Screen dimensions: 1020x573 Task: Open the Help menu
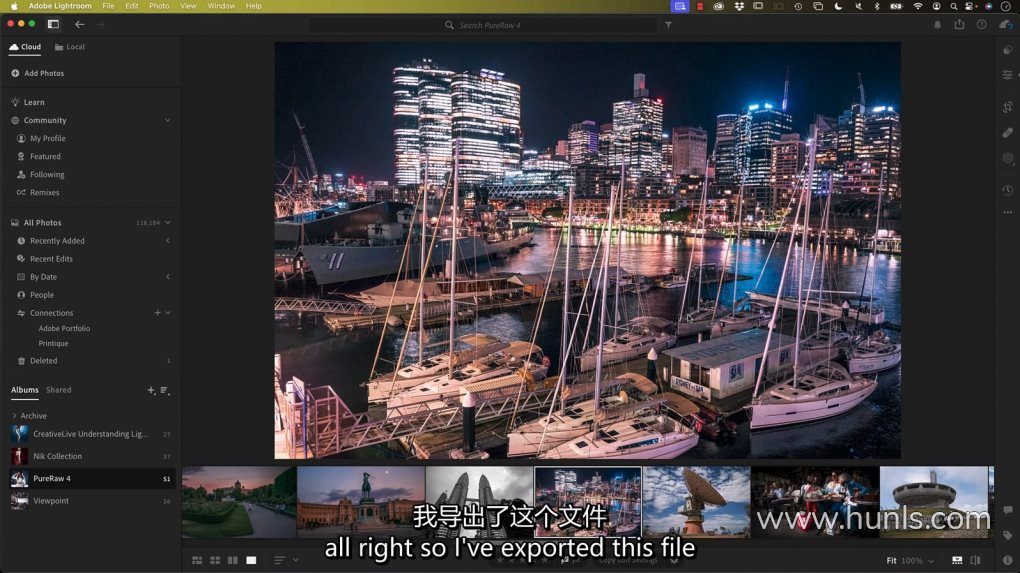(254, 6)
